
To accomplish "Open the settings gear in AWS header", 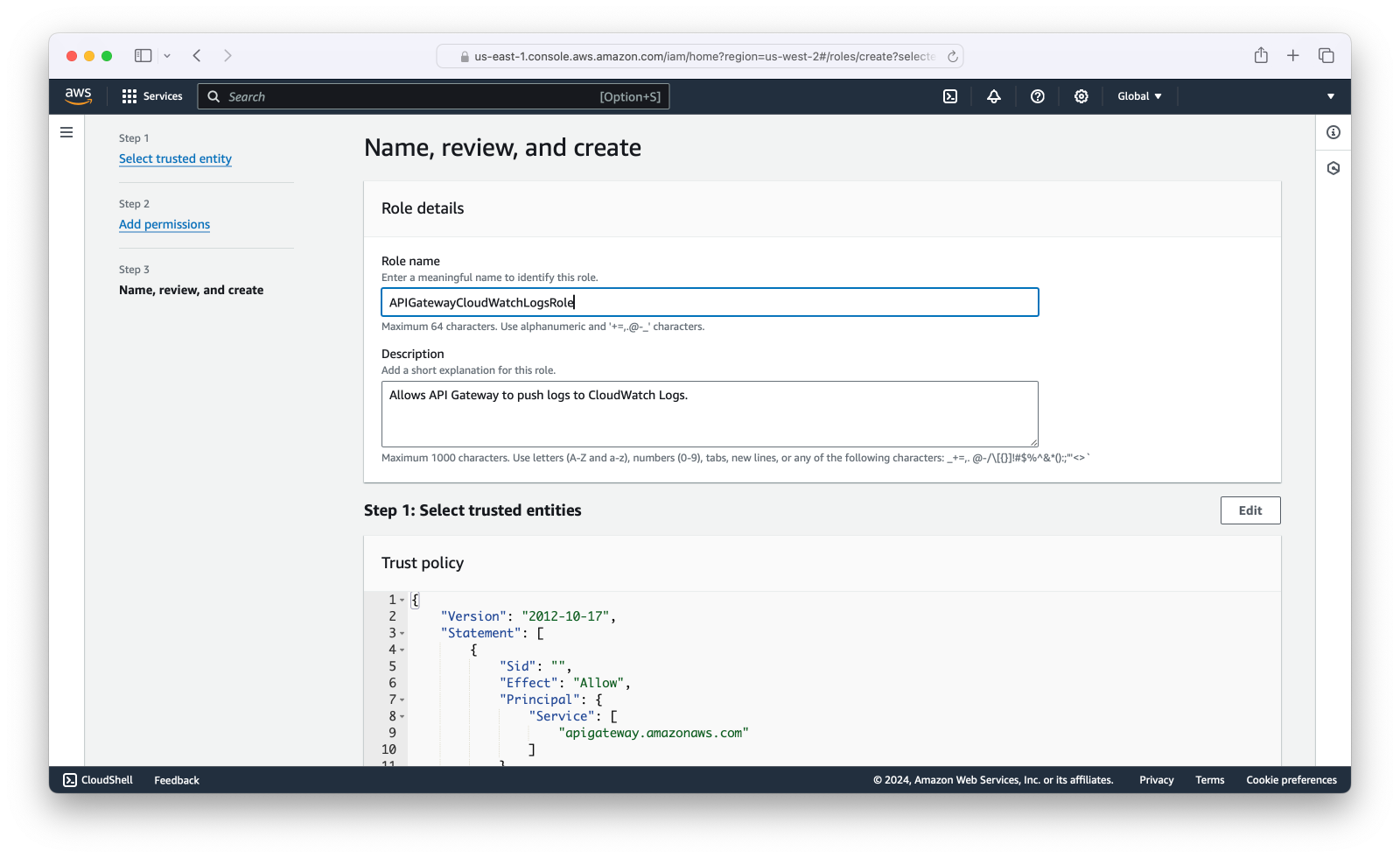I will [x=1081, y=96].
